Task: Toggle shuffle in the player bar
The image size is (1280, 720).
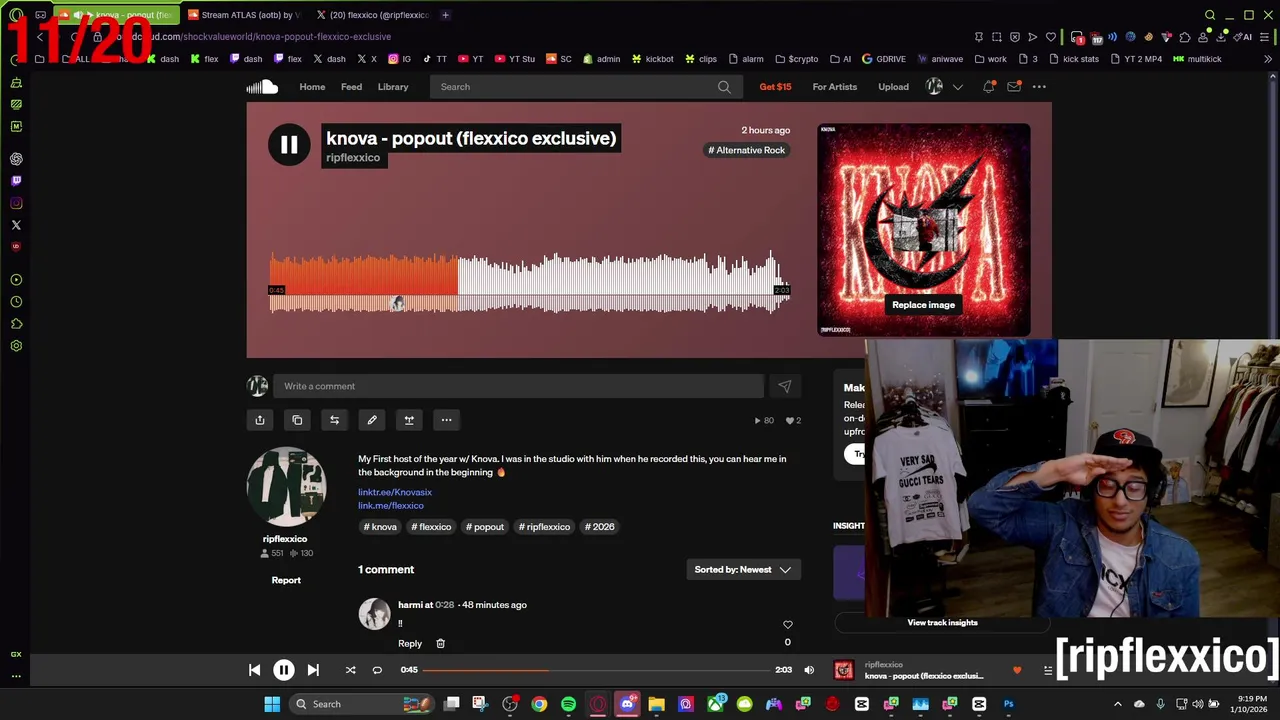Action: [x=350, y=670]
